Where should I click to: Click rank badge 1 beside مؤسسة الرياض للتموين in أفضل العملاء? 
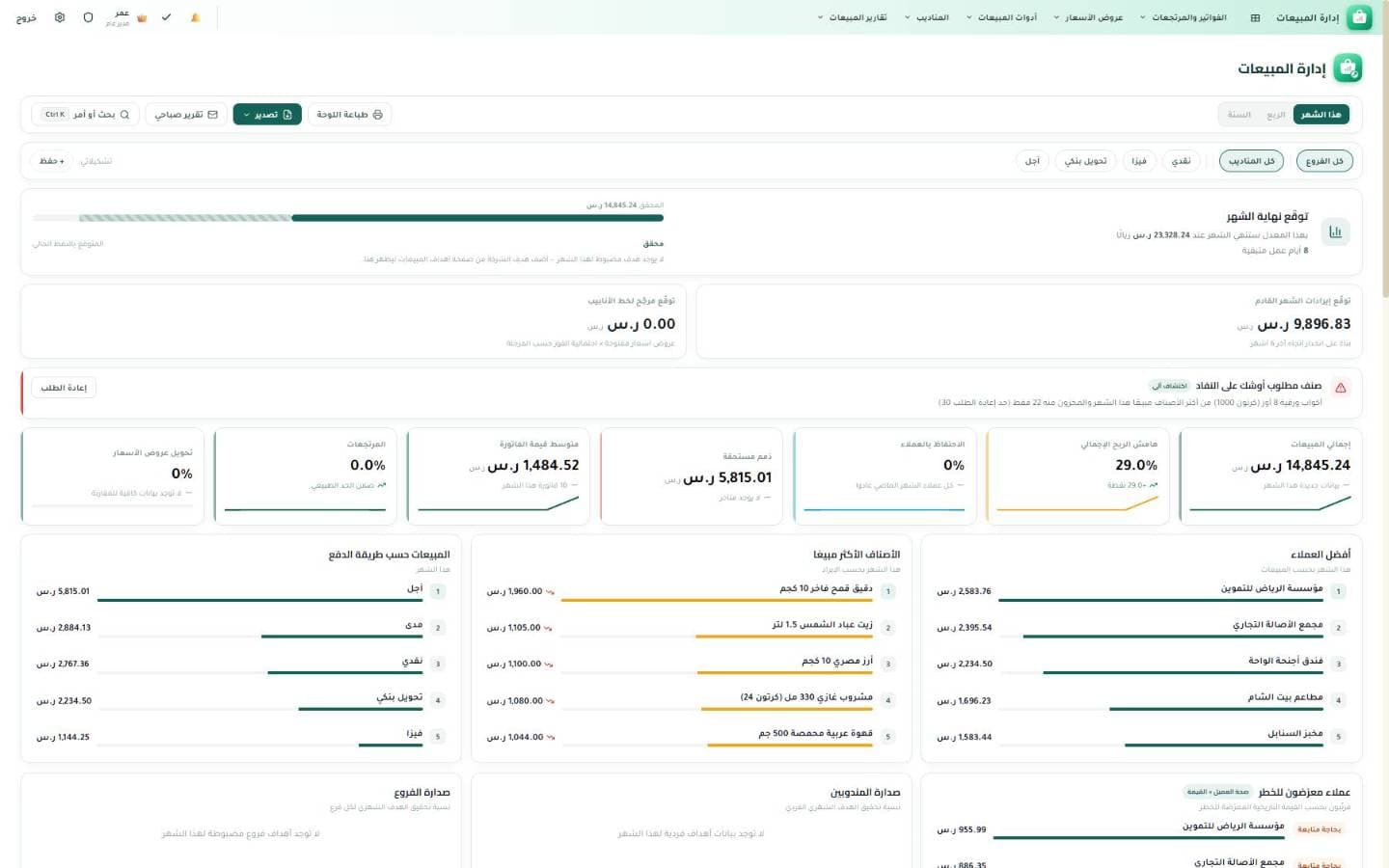pyautogui.click(x=1338, y=591)
